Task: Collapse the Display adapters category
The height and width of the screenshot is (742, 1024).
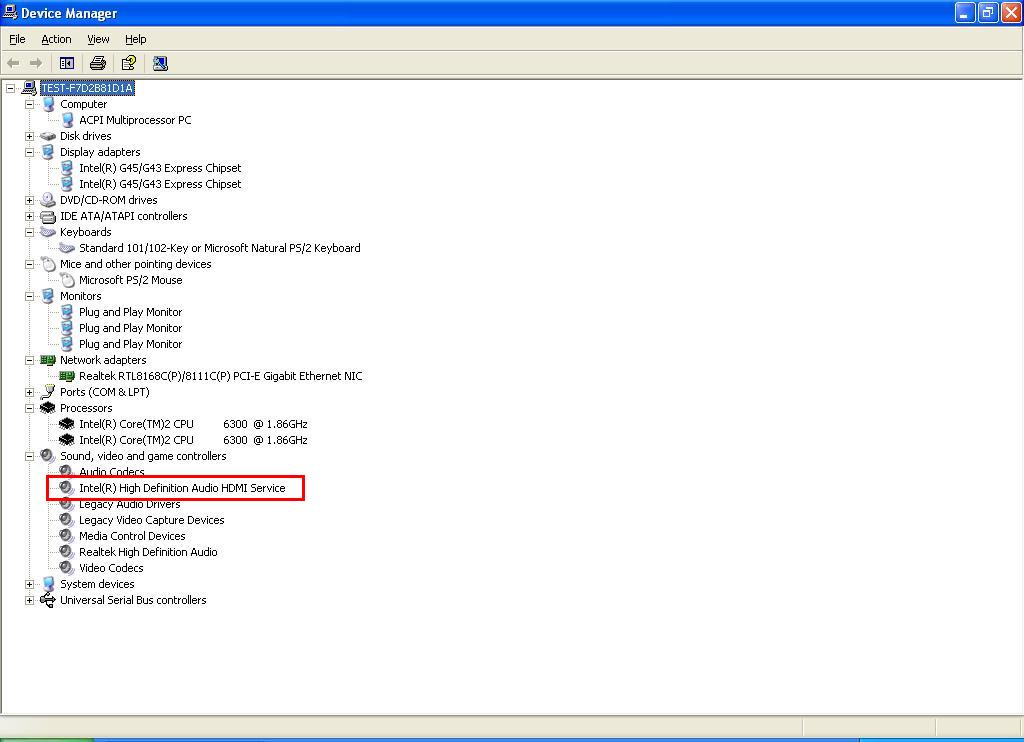Action: [29, 152]
